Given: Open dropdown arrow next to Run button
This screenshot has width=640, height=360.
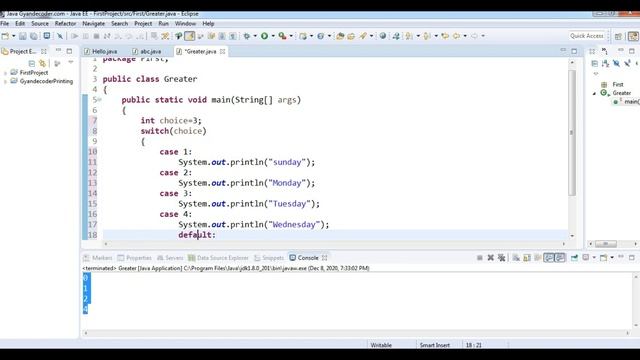Looking at the screenshot, I should 273,36.
